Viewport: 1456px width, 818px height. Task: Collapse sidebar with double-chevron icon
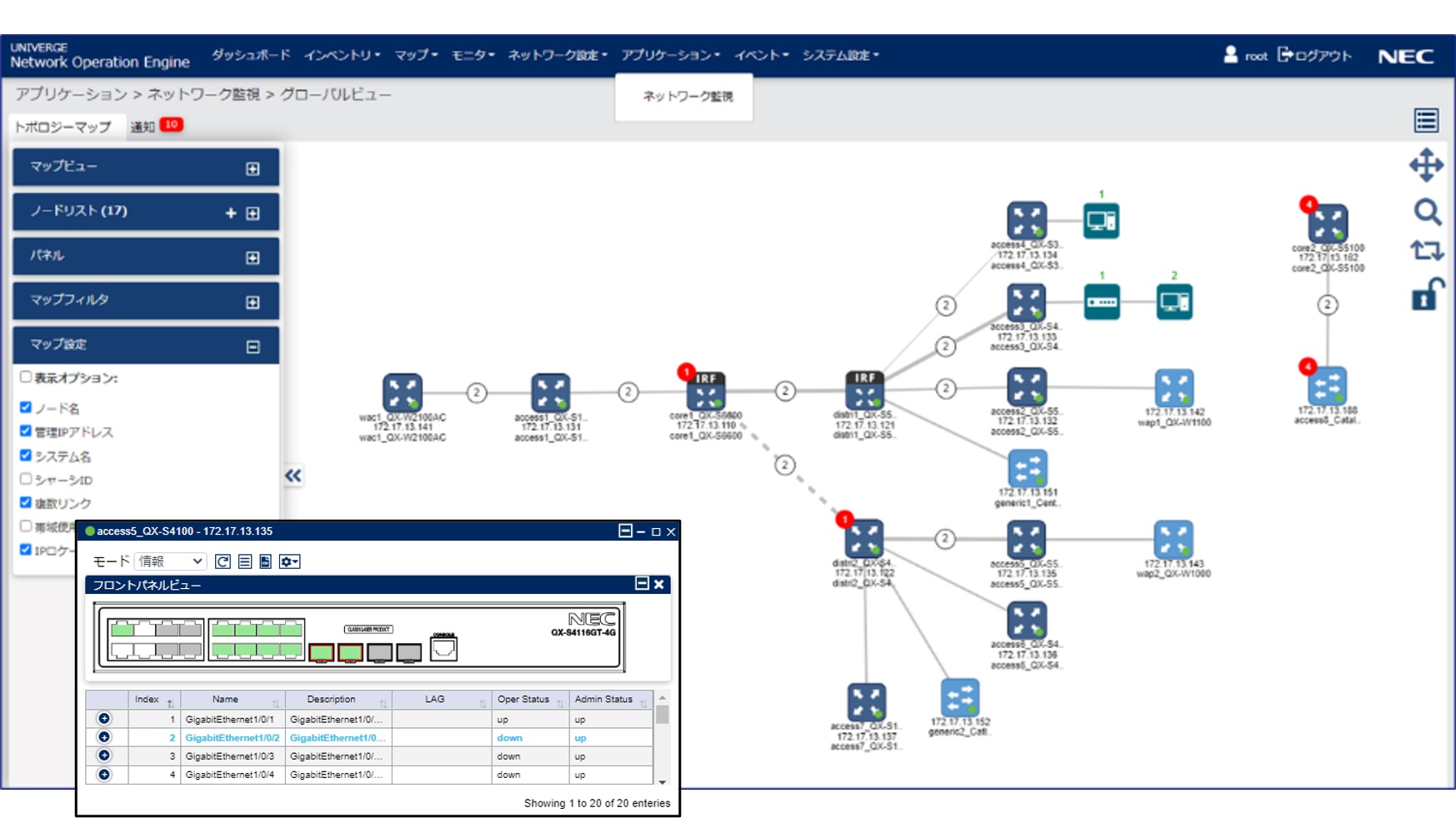293,476
